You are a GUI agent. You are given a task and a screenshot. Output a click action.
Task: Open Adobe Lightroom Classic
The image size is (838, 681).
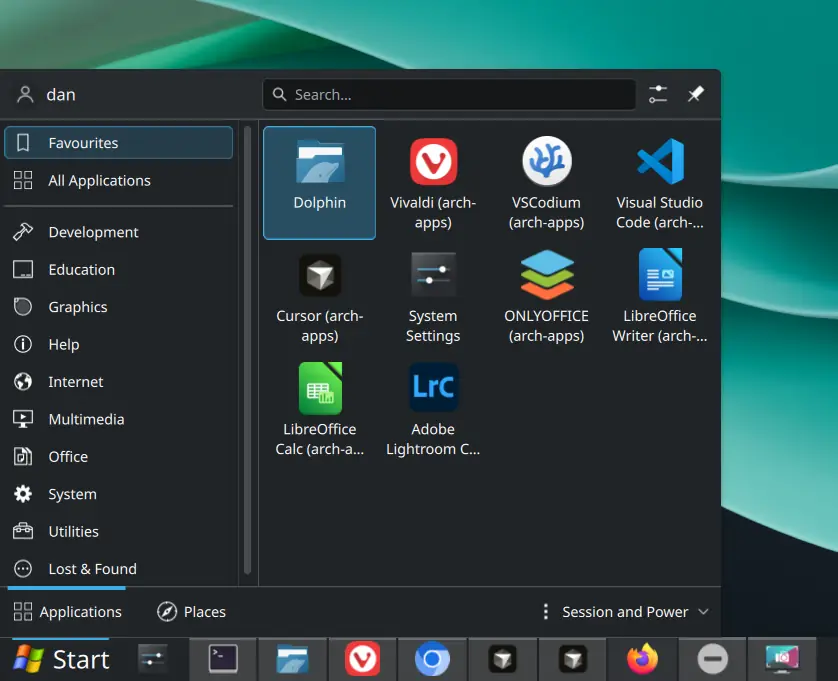point(433,409)
